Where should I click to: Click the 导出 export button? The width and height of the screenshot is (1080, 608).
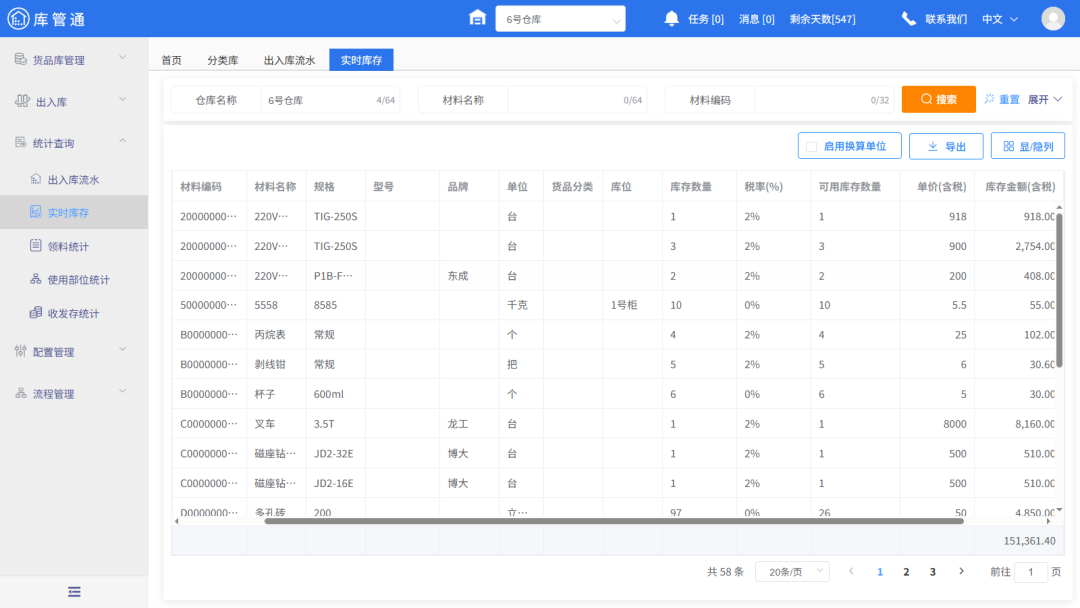pyautogui.click(x=946, y=146)
